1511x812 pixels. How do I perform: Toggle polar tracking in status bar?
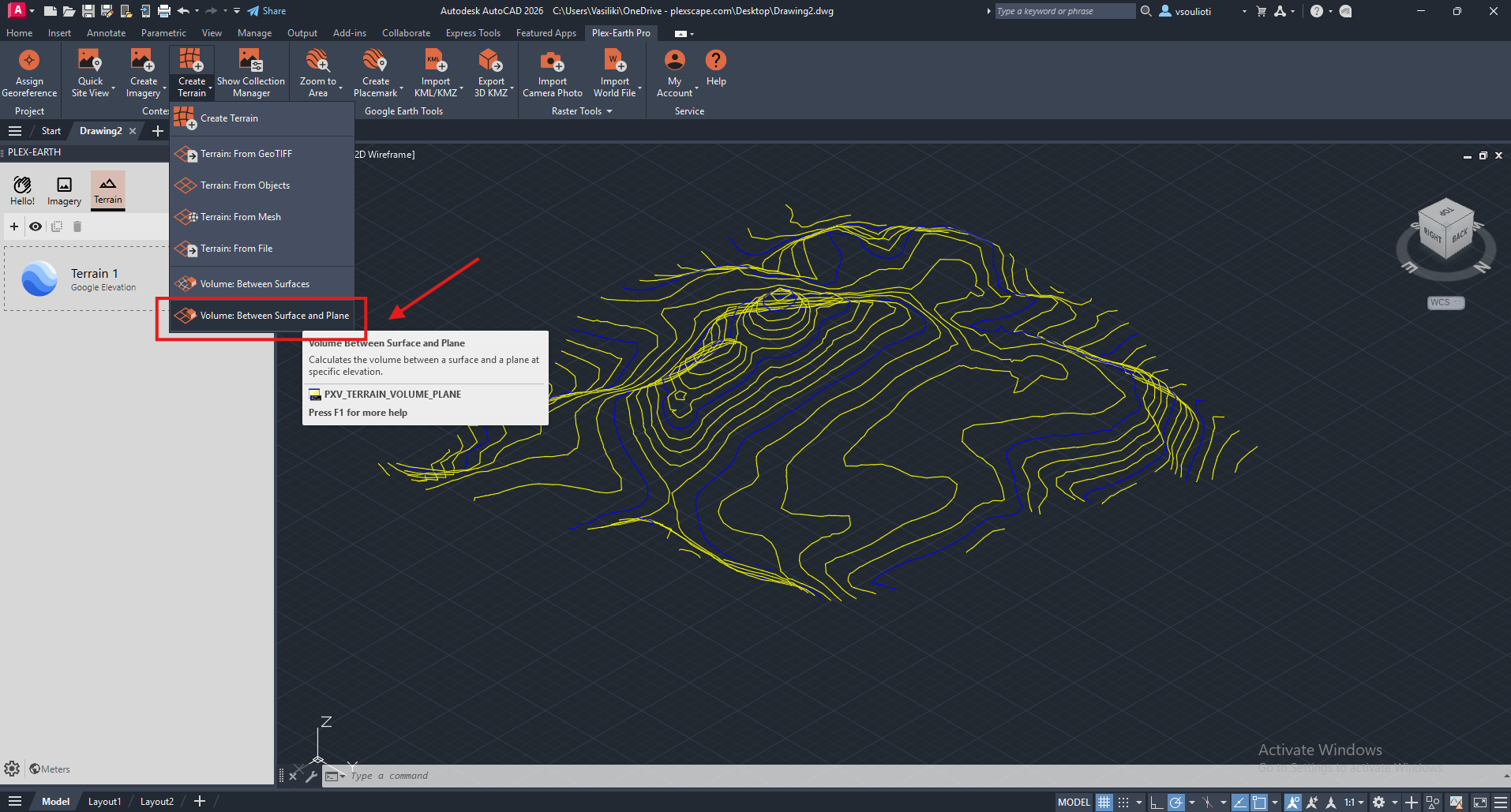click(x=1176, y=802)
